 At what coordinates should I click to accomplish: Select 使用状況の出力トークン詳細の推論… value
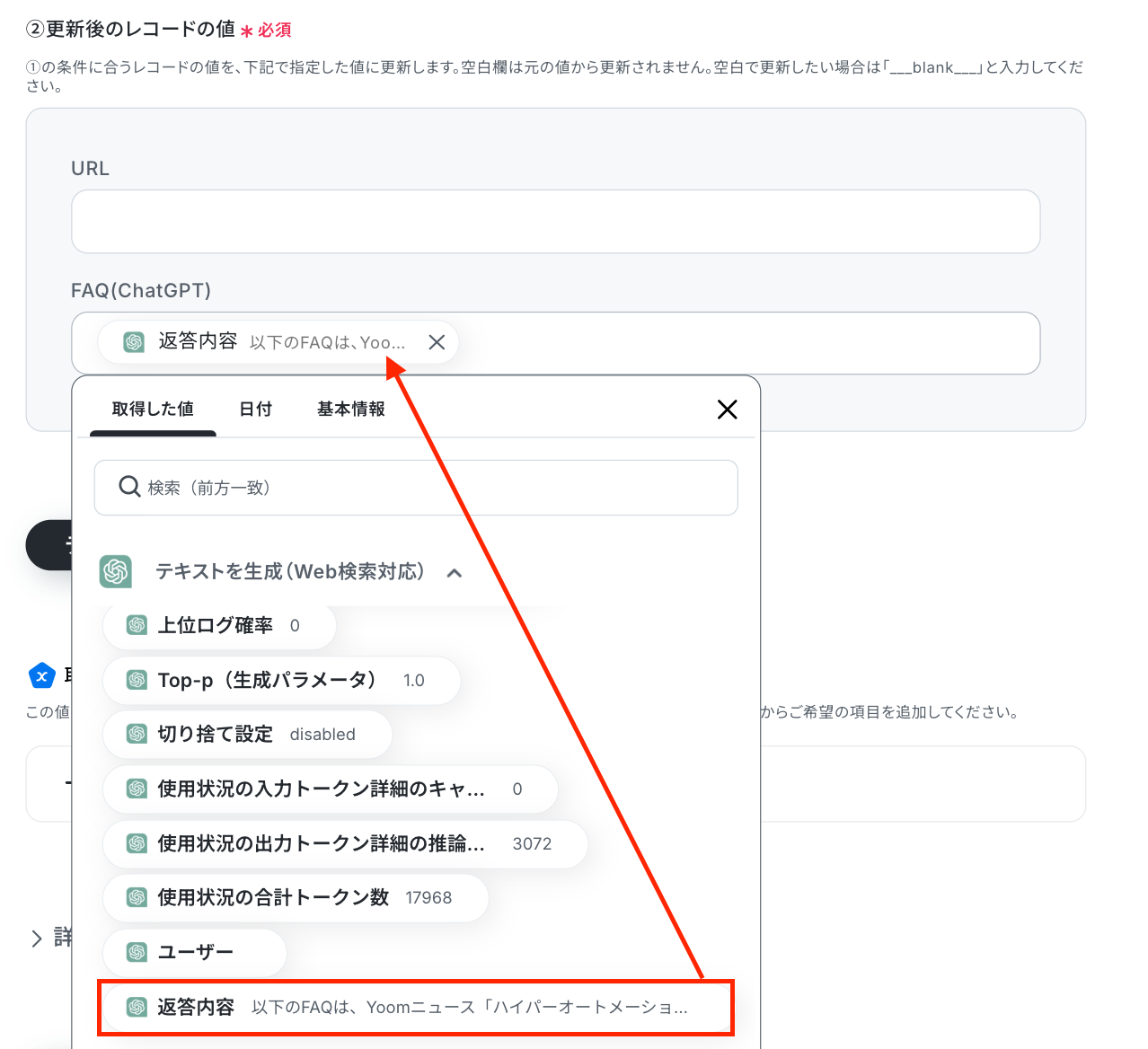(345, 844)
